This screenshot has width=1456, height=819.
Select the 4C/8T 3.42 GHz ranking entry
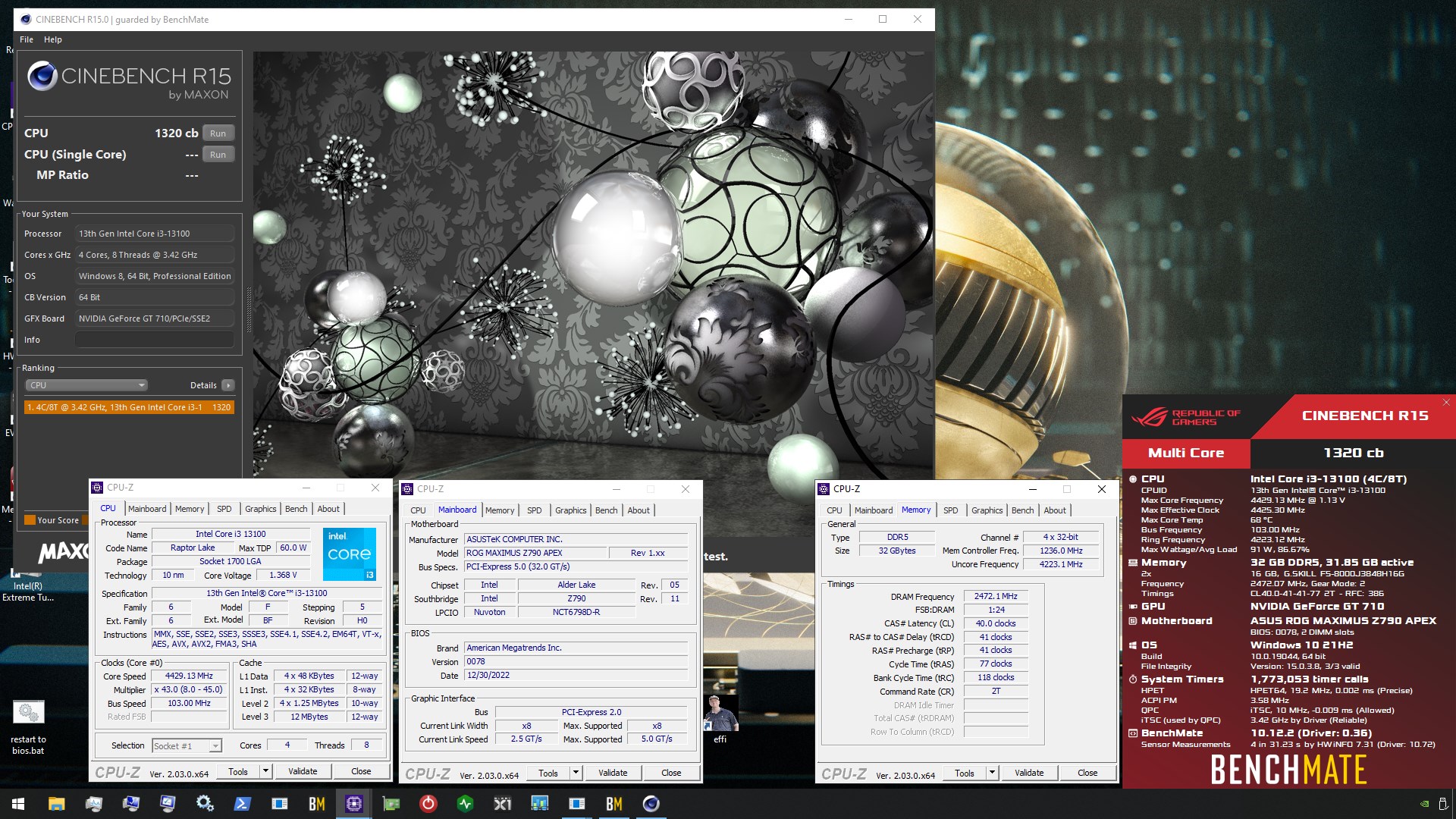[x=129, y=407]
